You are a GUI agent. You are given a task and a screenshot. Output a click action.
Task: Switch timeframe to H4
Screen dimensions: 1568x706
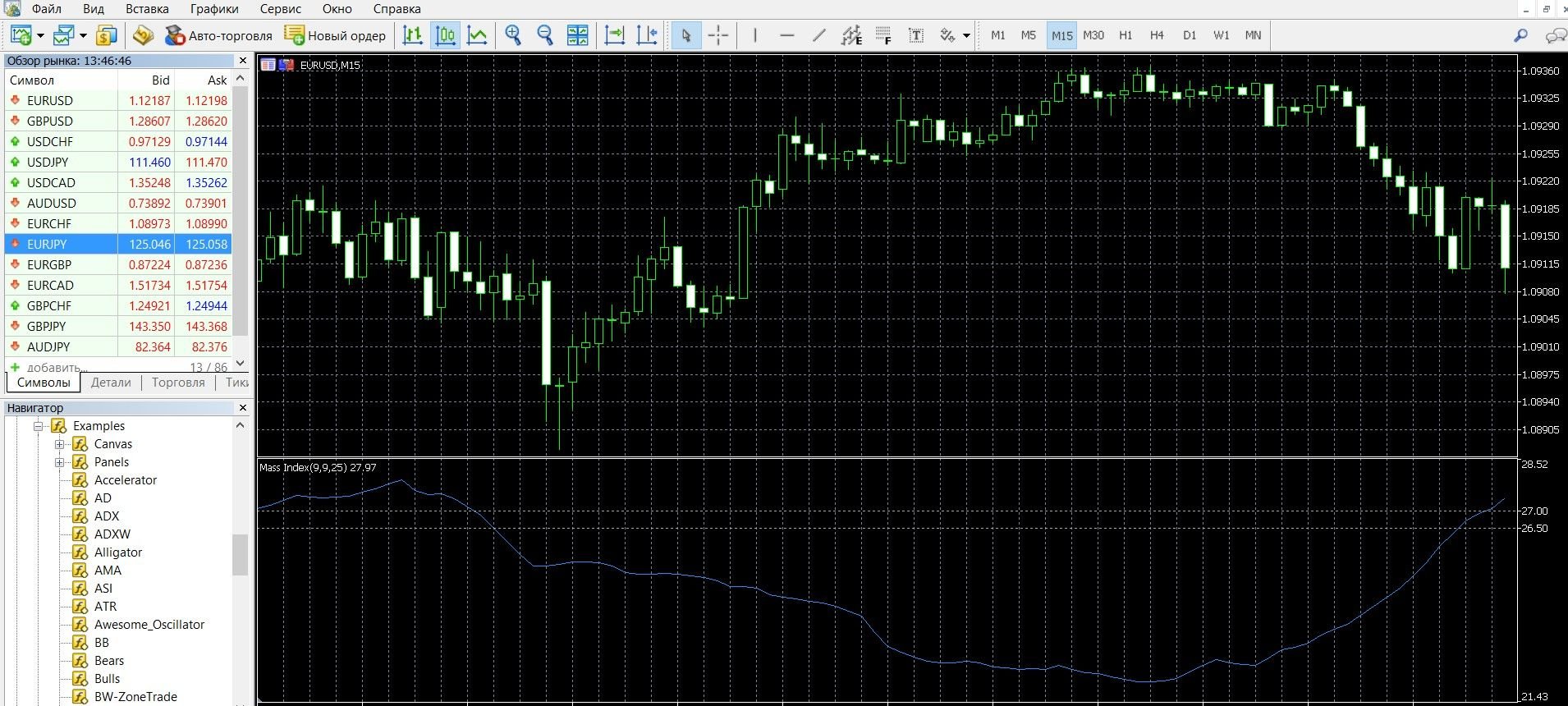(x=1157, y=35)
